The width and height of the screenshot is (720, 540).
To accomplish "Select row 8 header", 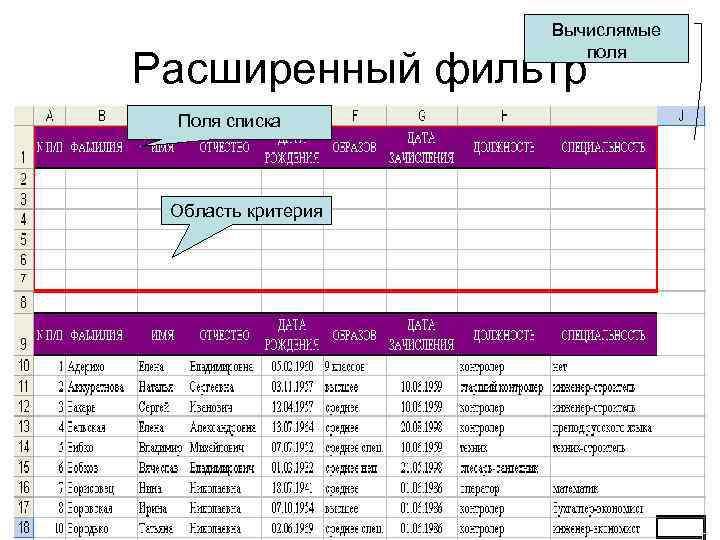I will tap(24, 302).
